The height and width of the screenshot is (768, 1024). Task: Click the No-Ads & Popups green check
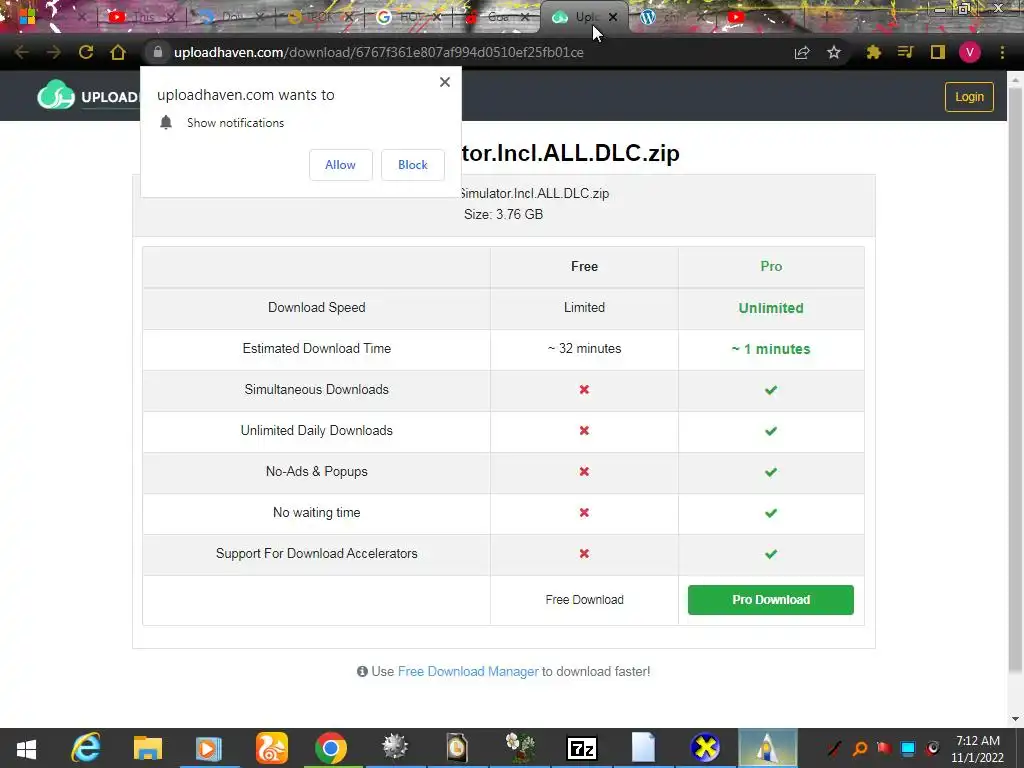(771, 472)
